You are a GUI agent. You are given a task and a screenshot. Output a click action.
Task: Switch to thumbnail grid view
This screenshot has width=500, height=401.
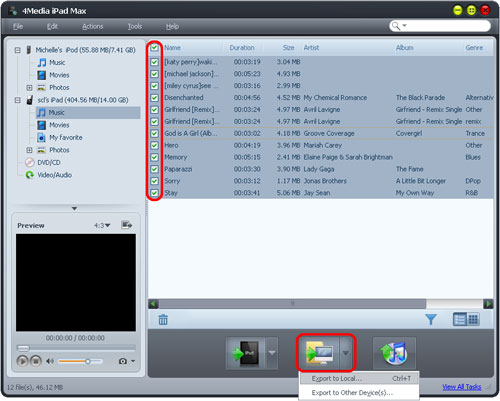coord(473,319)
